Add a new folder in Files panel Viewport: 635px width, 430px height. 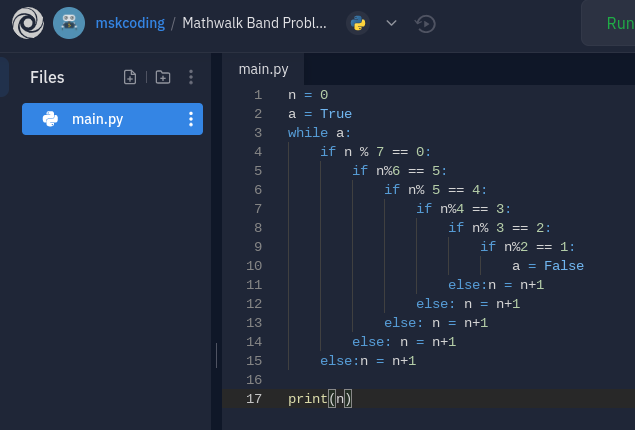pyautogui.click(x=163, y=77)
